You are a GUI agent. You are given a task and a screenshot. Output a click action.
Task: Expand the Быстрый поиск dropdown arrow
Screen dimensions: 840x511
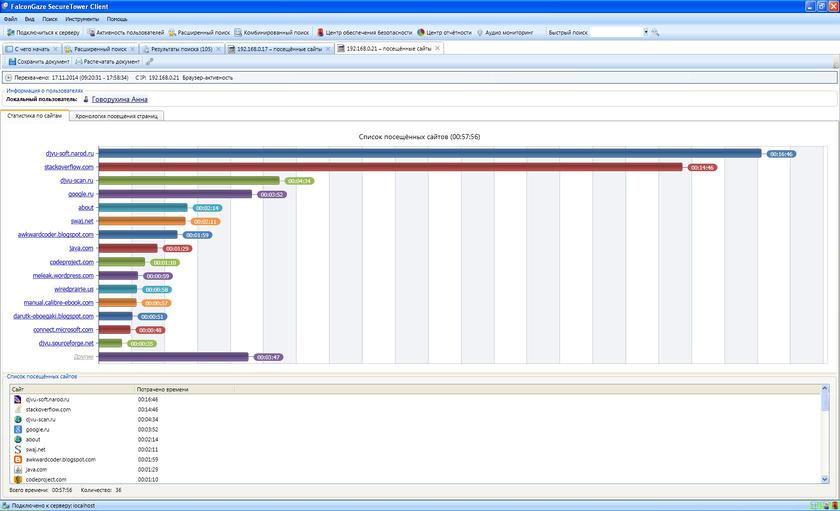click(645, 32)
